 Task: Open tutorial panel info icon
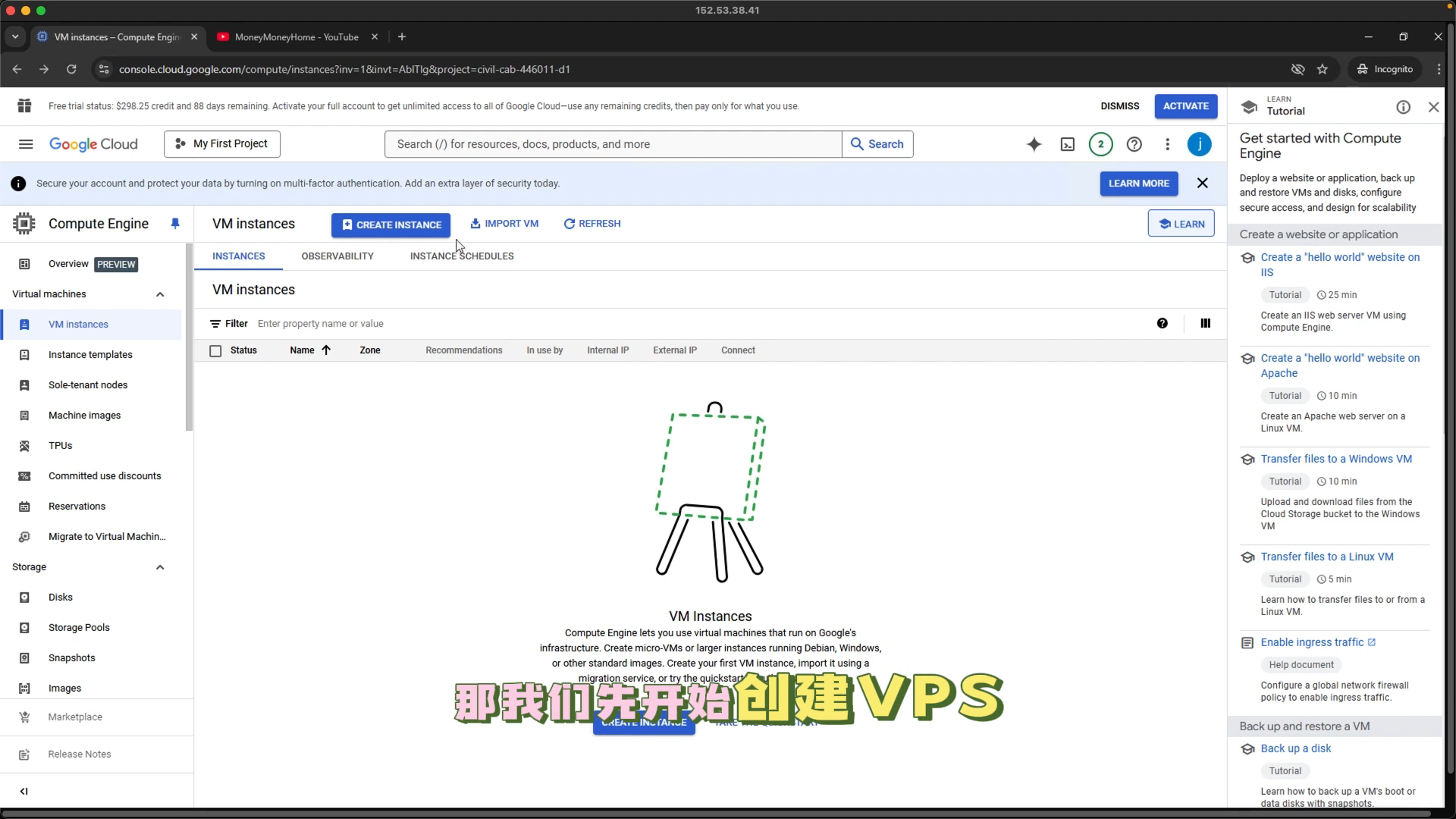(1404, 107)
